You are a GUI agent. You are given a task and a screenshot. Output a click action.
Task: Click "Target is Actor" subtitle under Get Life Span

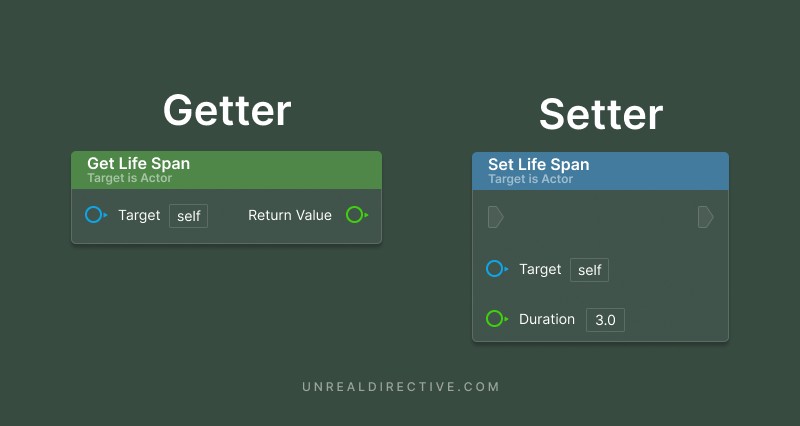[130, 178]
